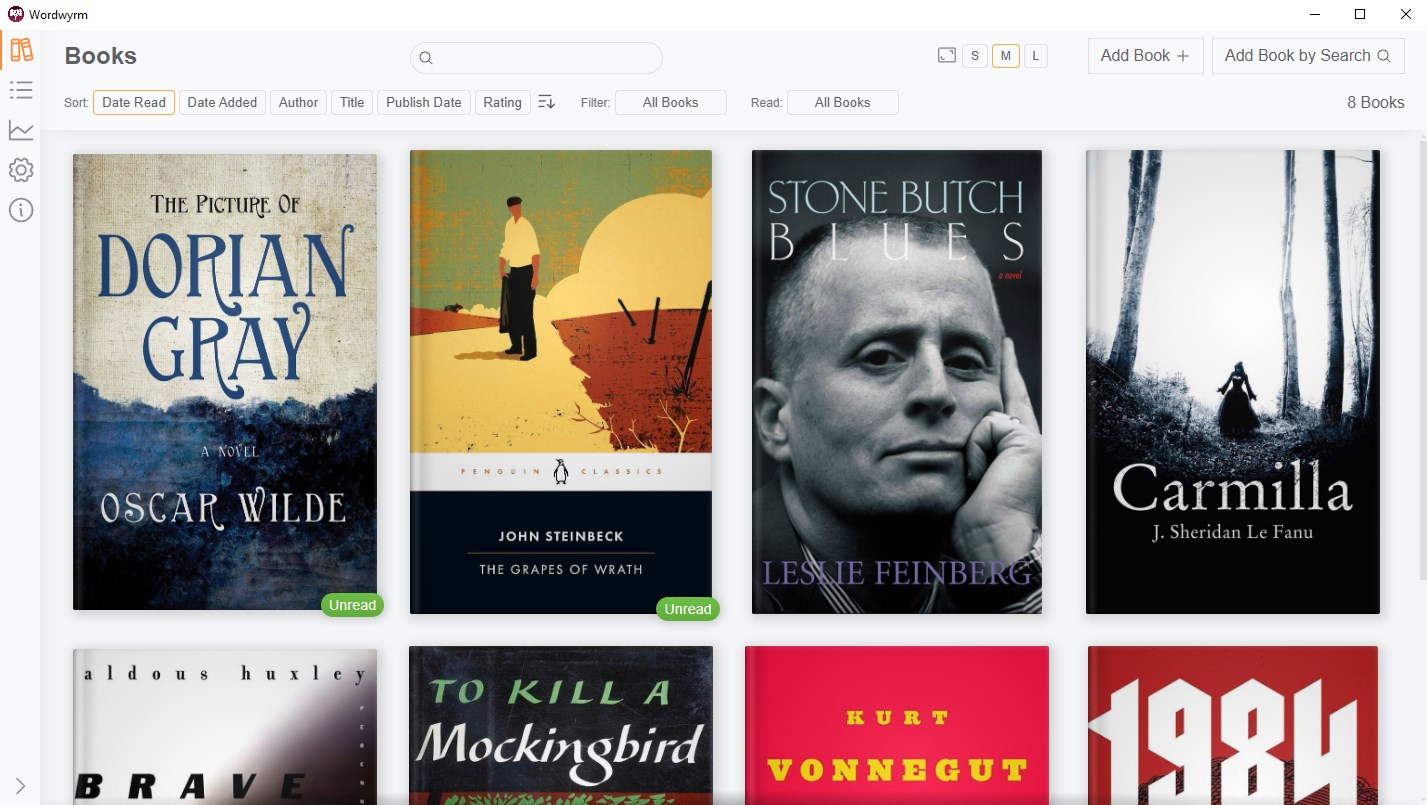The height and width of the screenshot is (805, 1427).
Task: Click Add Book by Search button
Action: [1308, 56]
